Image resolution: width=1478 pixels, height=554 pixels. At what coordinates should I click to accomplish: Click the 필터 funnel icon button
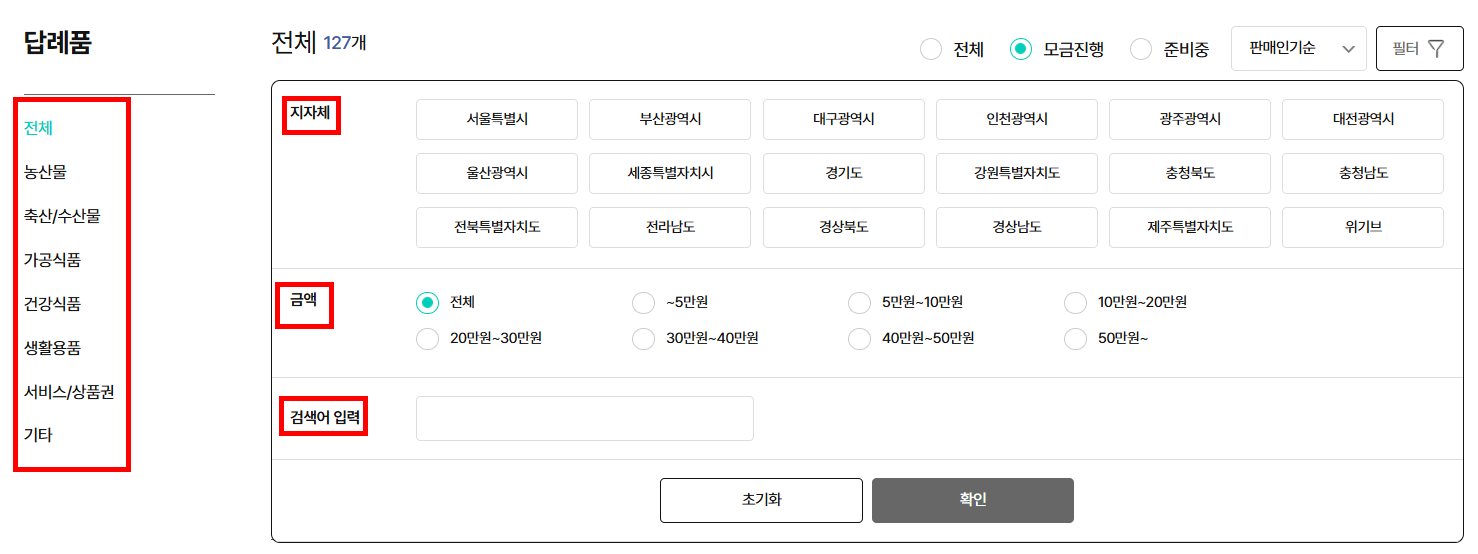(1420, 48)
